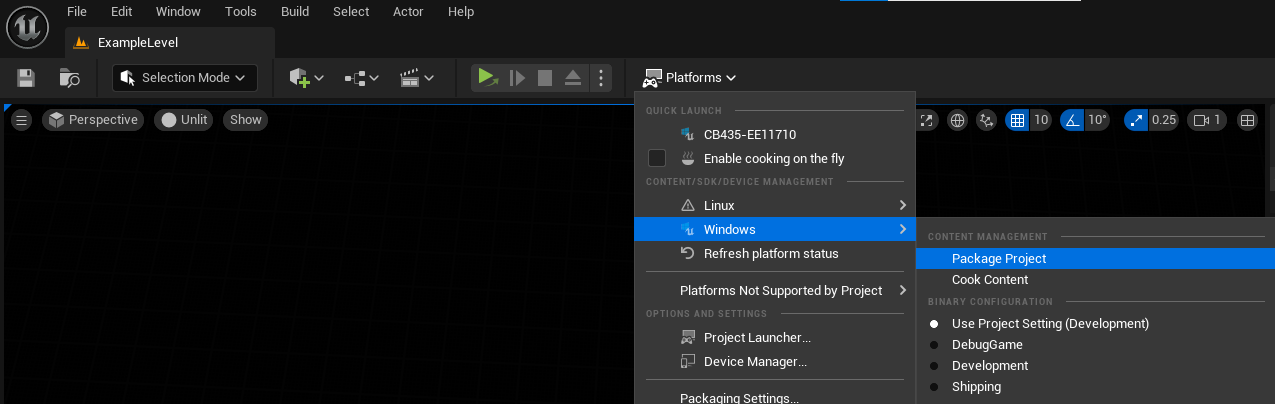The height and width of the screenshot is (404, 1275).
Task: Choose Package Project from Windows submenu
Action: [x=998, y=259]
